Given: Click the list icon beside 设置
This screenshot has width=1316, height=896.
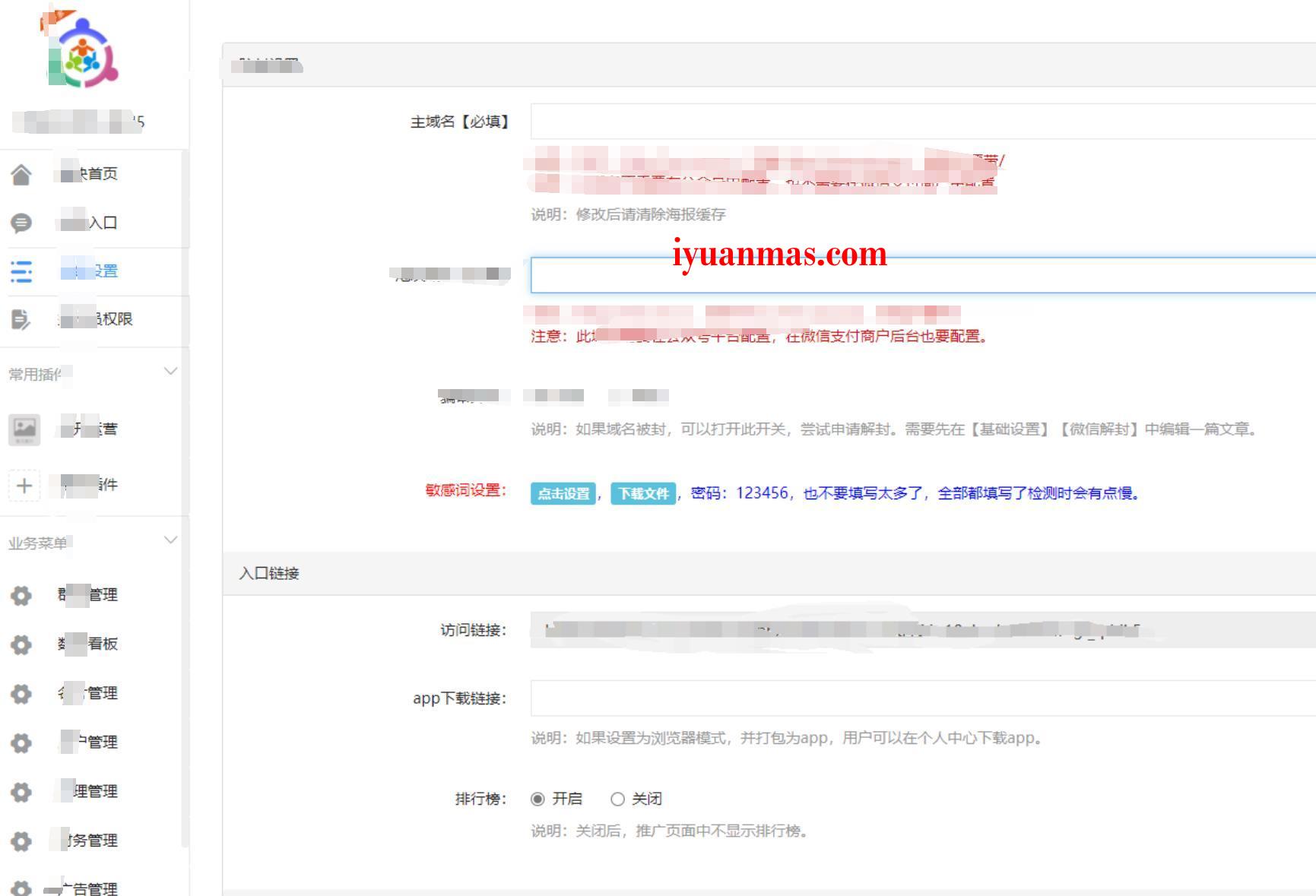Looking at the screenshot, I should (21, 271).
